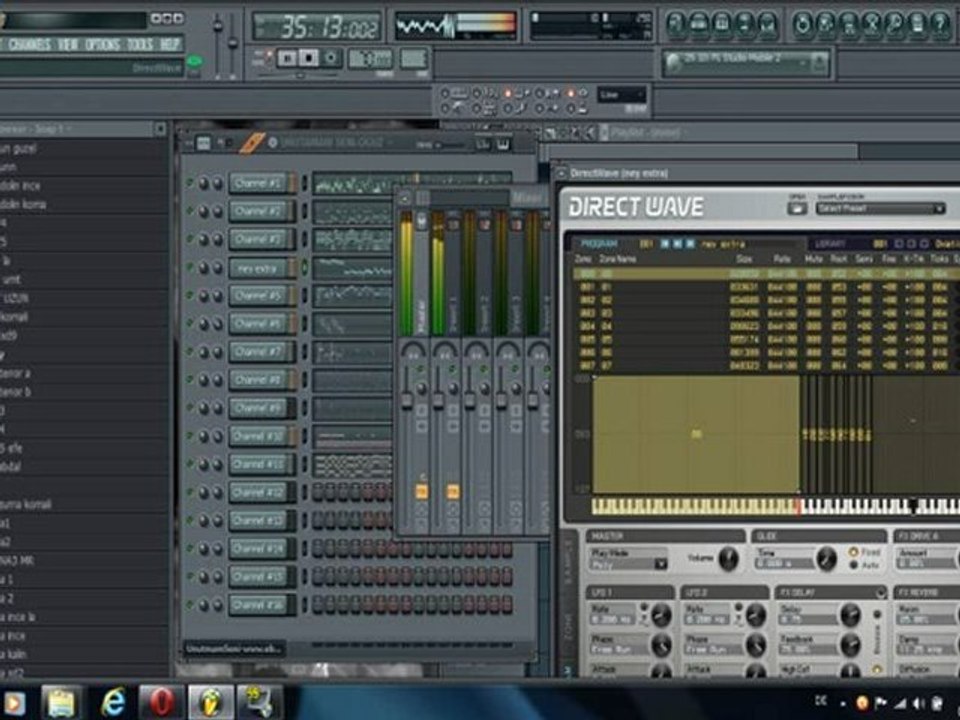
Task: Toggle the mute LED for Channel #1
Action: (x=189, y=184)
